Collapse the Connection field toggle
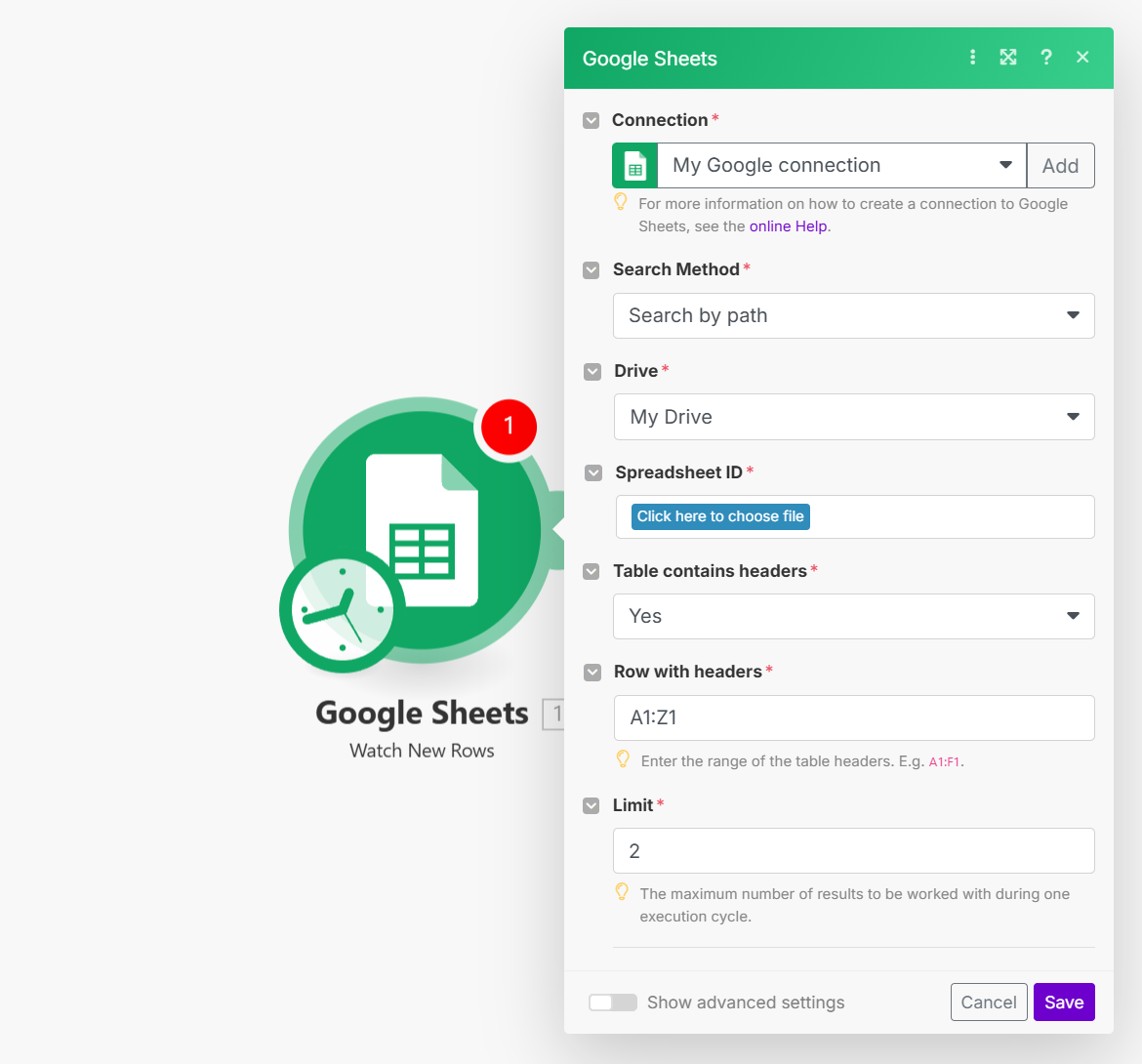The width and height of the screenshot is (1142, 1064). point(591,120)
